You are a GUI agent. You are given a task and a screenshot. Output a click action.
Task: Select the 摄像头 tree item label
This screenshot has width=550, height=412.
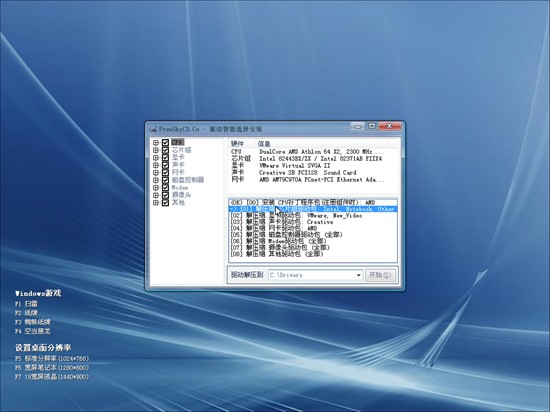(181, 195)
